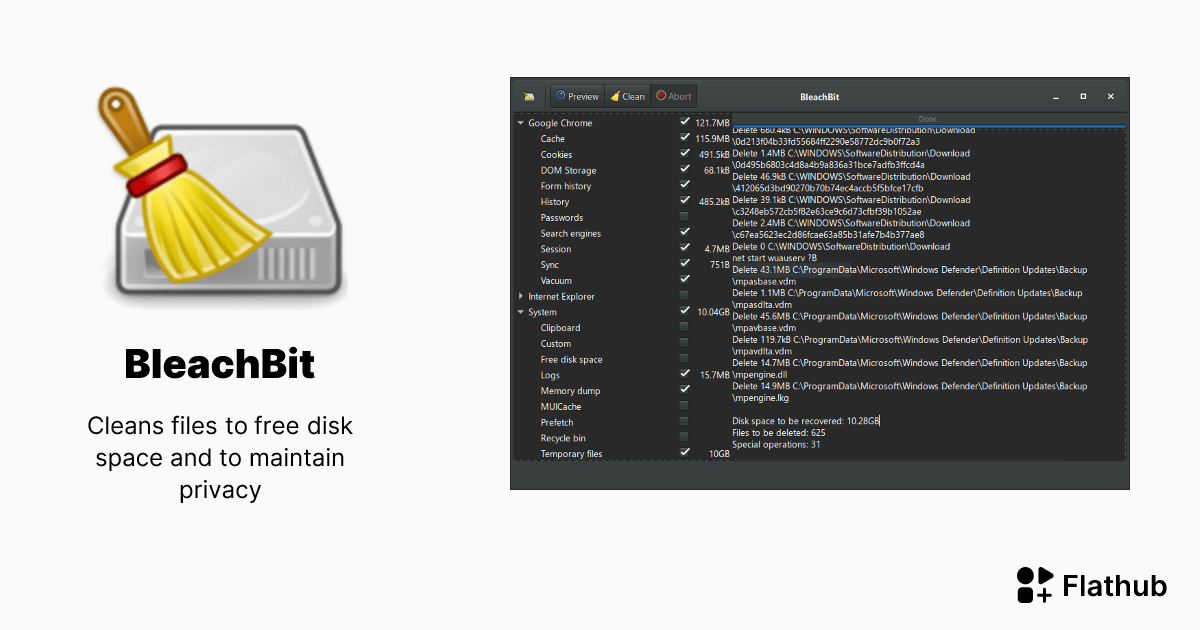Viewport: 1200px width, 630px height.
Task: Collapse the Google Chrome section
Action: click(520, 122)
